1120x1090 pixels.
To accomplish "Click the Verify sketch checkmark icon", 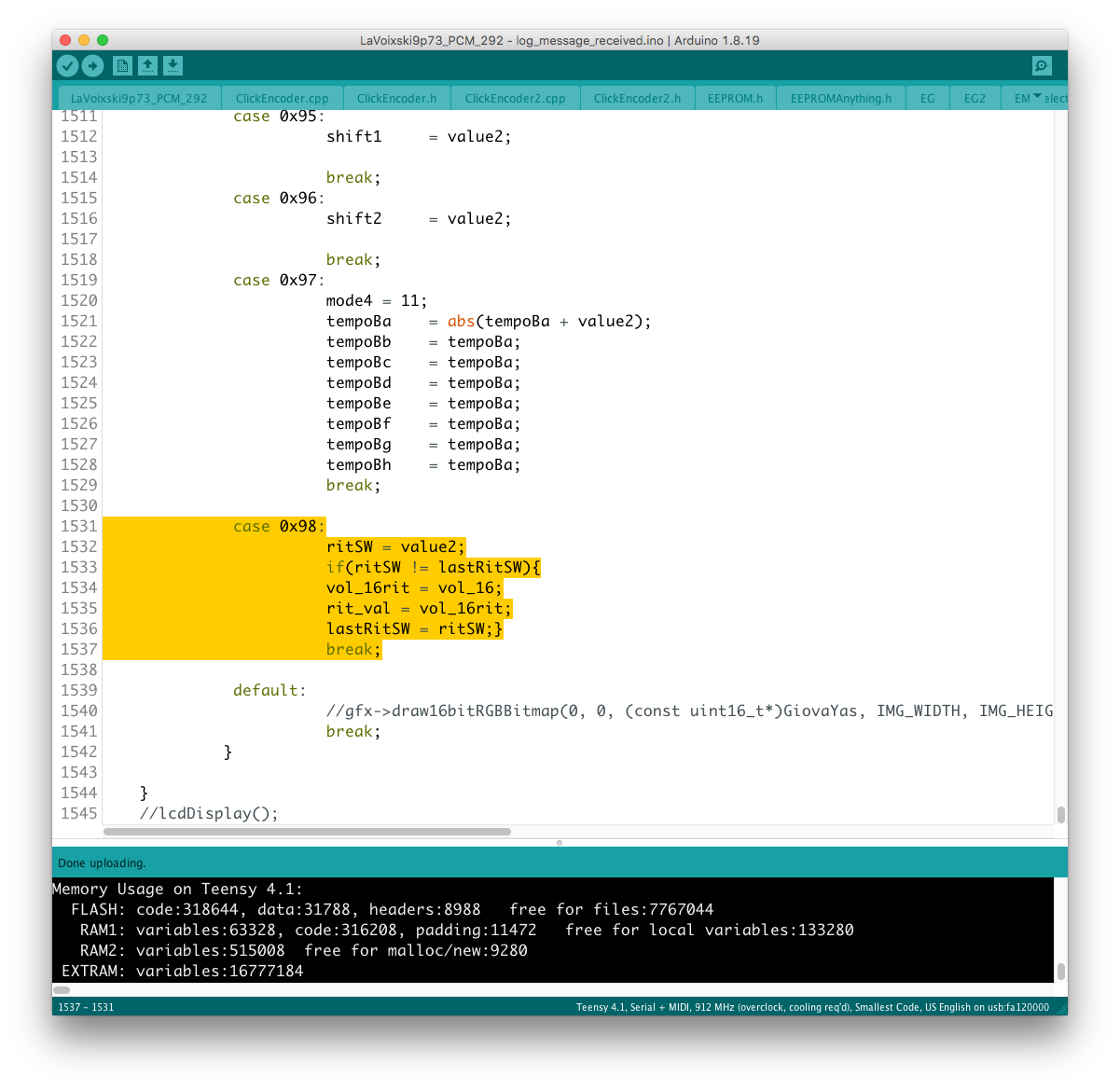I will (67, 65).
